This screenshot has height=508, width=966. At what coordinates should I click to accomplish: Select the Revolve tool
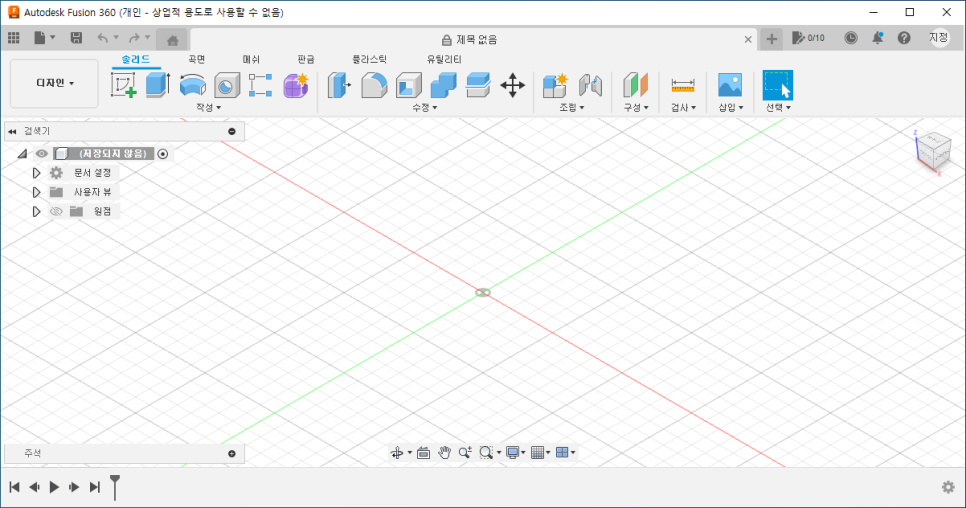click(192, 85)
